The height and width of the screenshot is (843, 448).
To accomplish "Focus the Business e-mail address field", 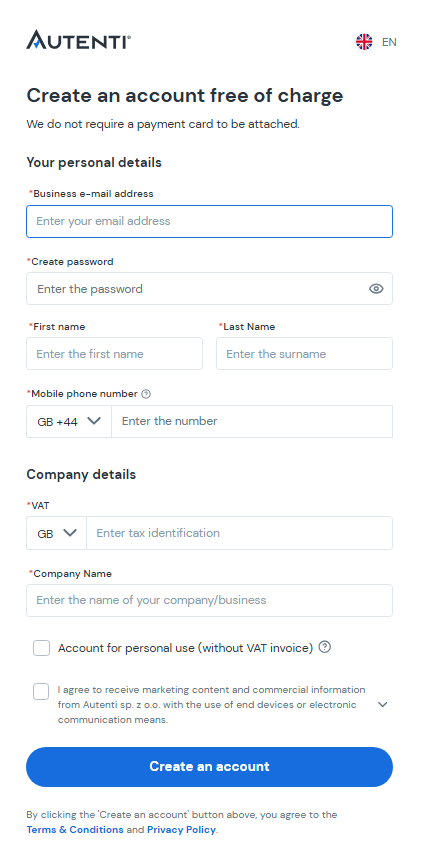I will click(209, 222).
